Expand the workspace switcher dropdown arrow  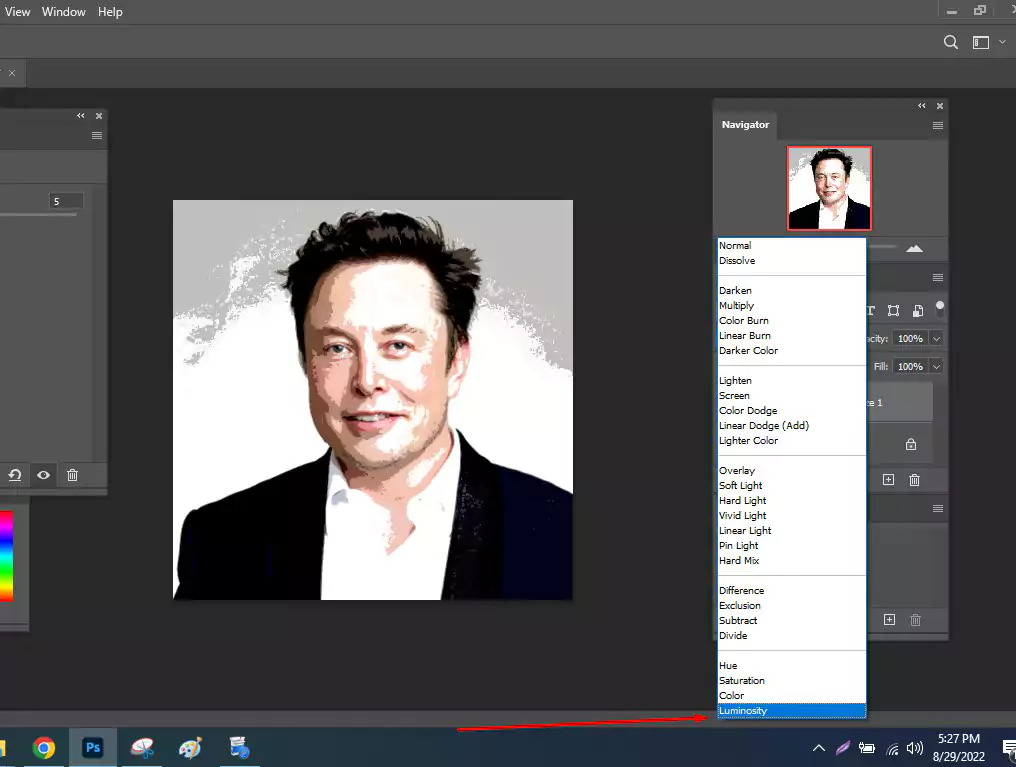1002,42
